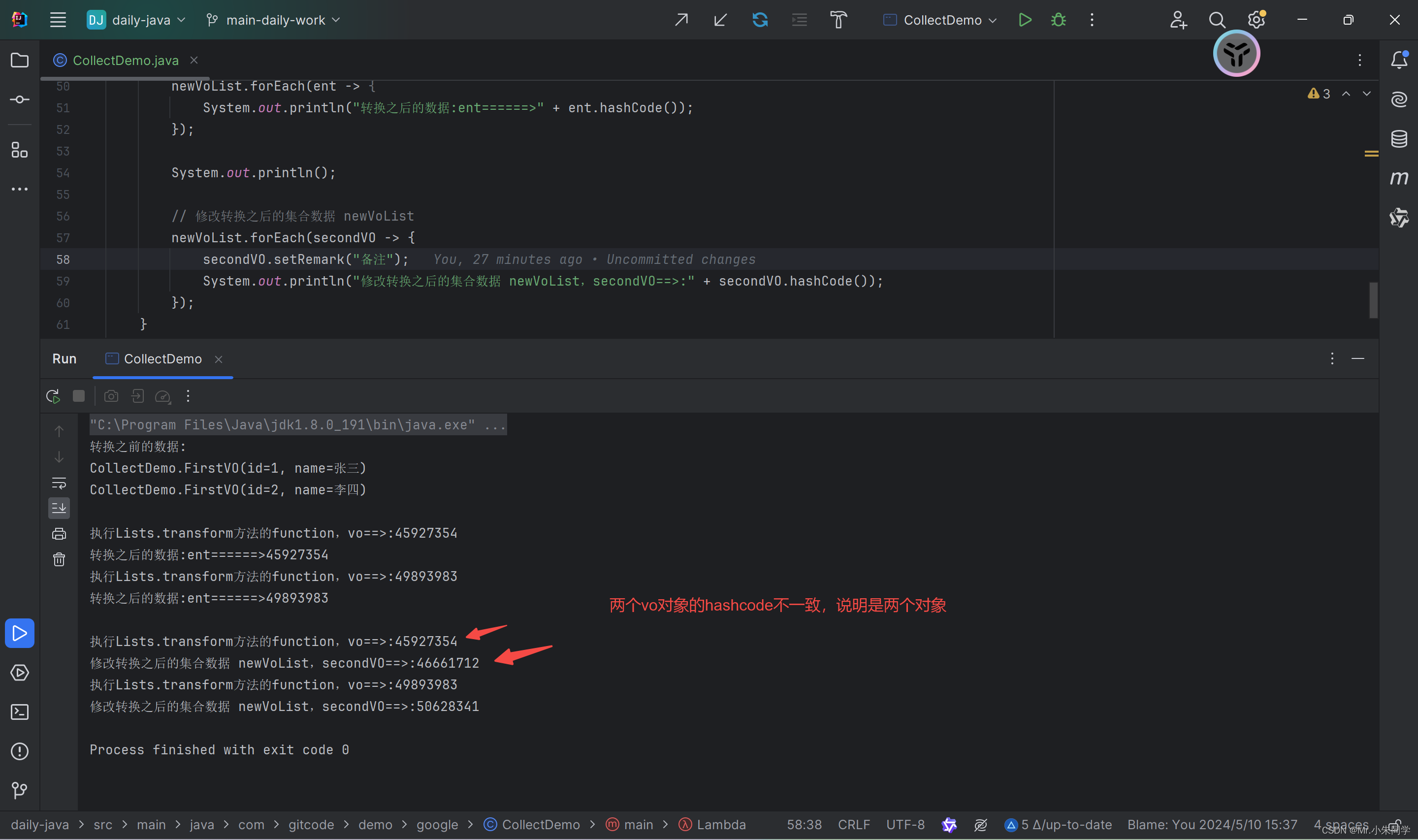The width and height of the screenshot is (1418, 840).
Task: Toggle scroll to end in console
Action: 59,508
